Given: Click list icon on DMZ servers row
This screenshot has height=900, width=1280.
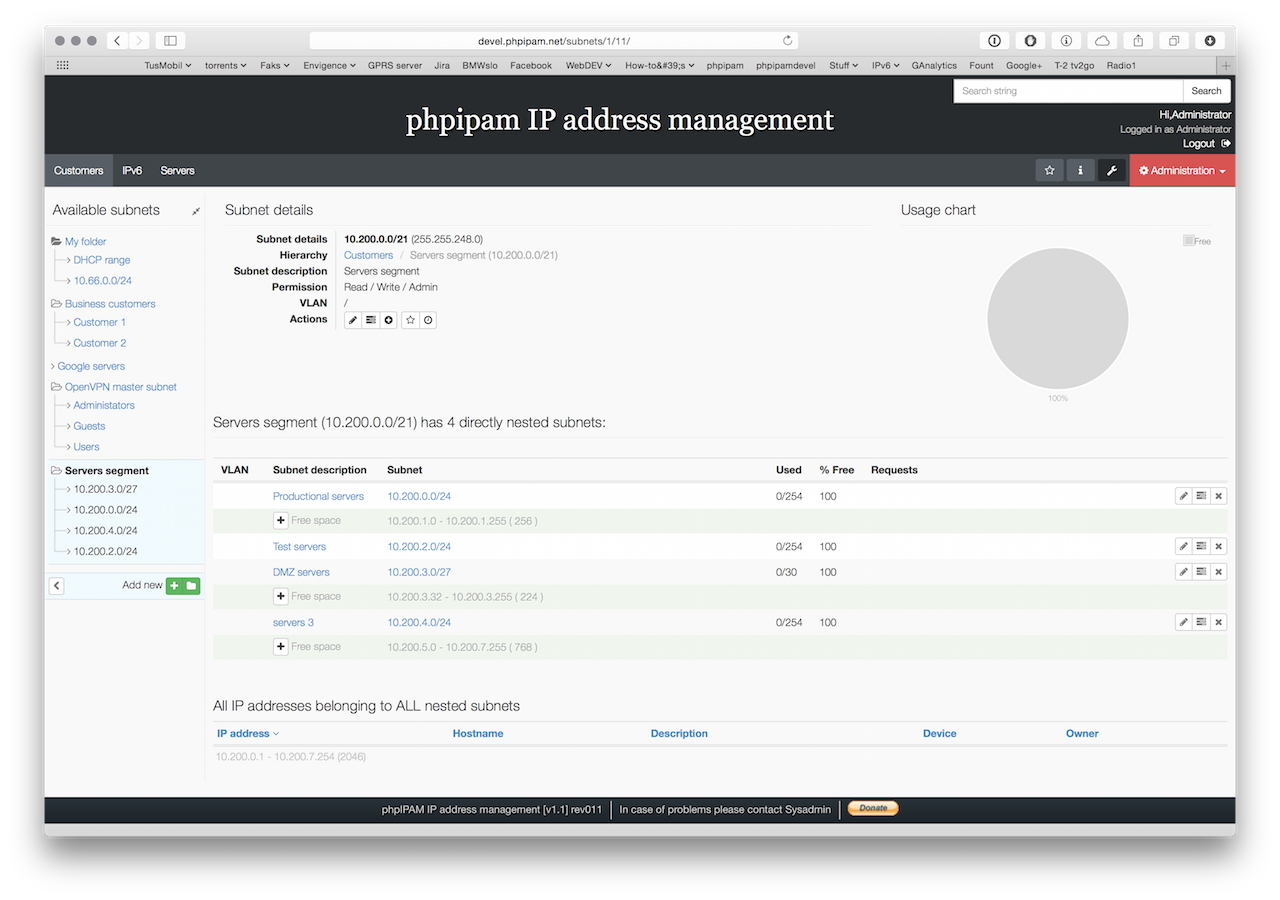Looking at the screenshot, I should pyautogui.click(x=1201, y=572).
